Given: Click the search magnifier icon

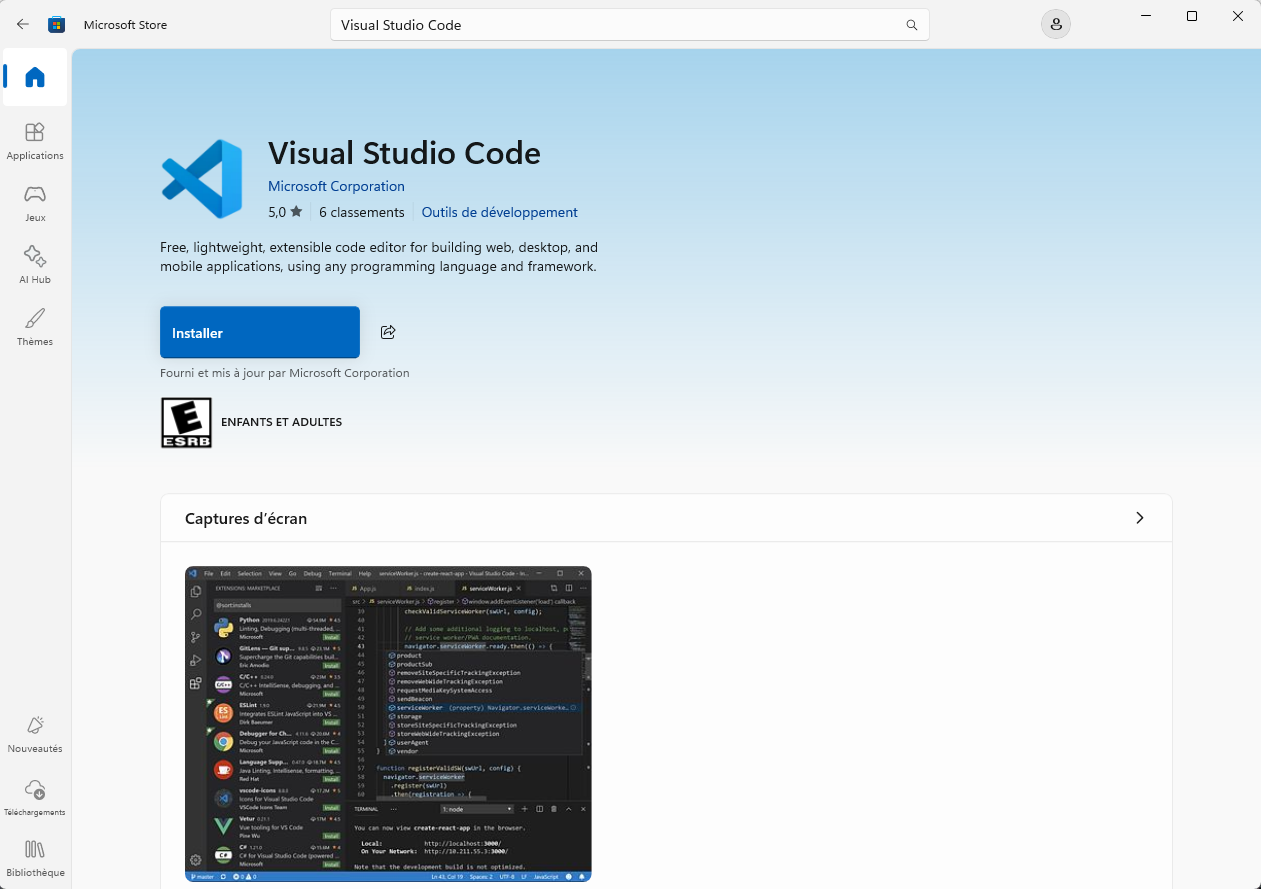Looking at the screenshot, I should pyautogui.click(x=911, y=25).
